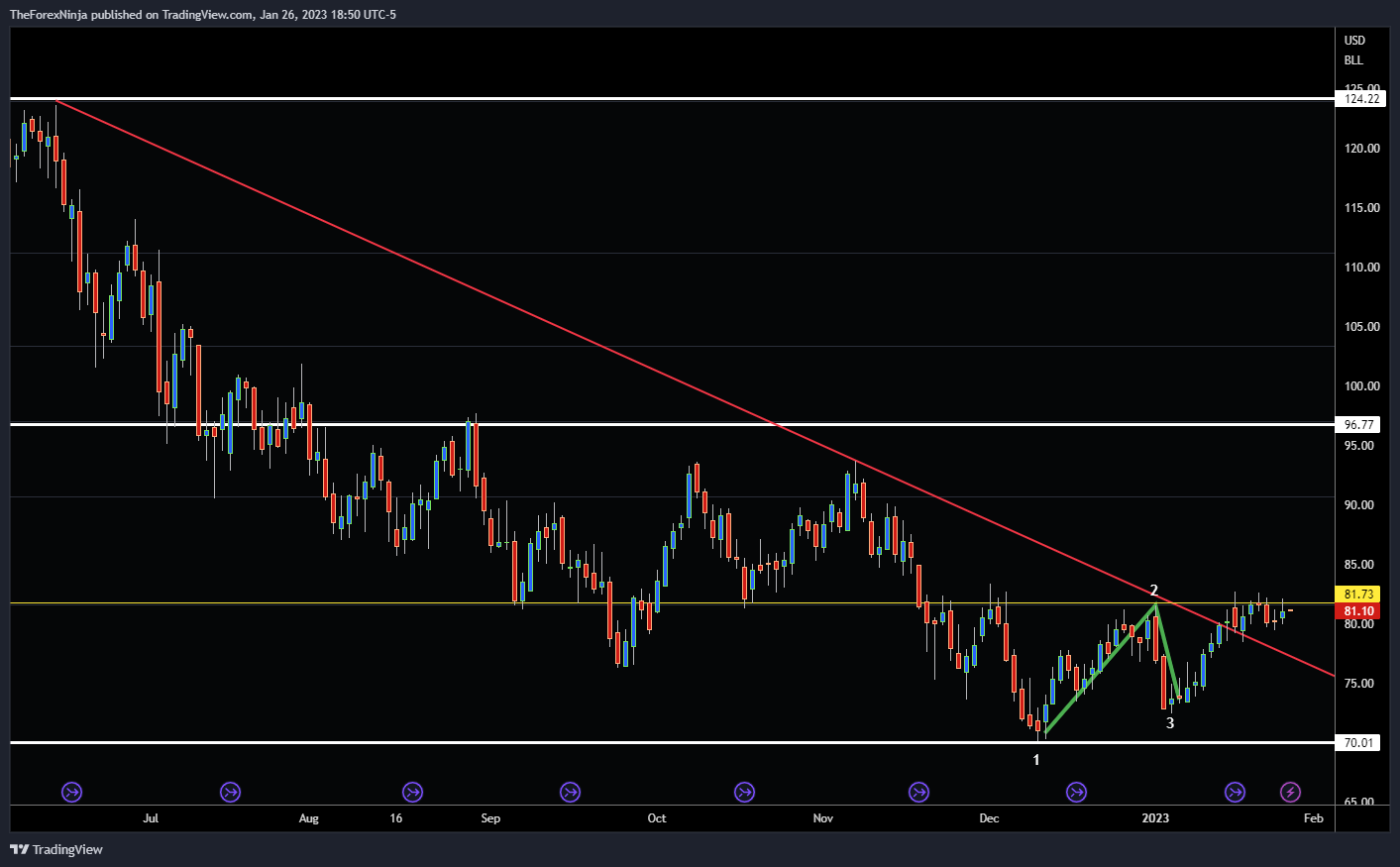The width and height of the screenshot is (1400, 867).
Task: Click the 90.00 price axis value
Action: click(x=1358, y=505)
